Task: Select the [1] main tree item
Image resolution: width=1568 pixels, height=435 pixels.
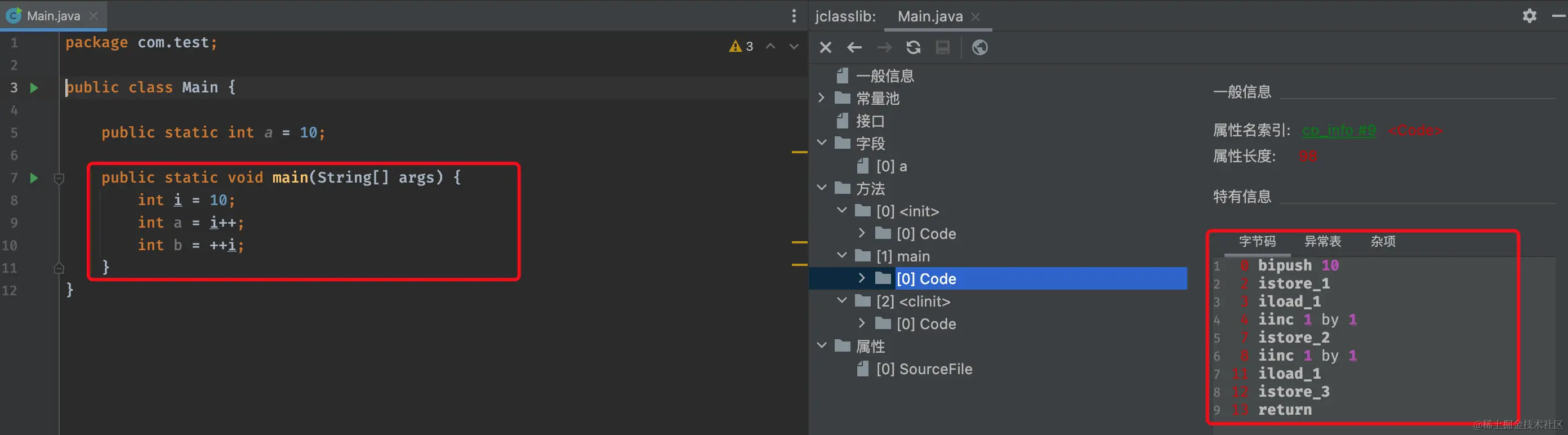Action: (903, 256)
